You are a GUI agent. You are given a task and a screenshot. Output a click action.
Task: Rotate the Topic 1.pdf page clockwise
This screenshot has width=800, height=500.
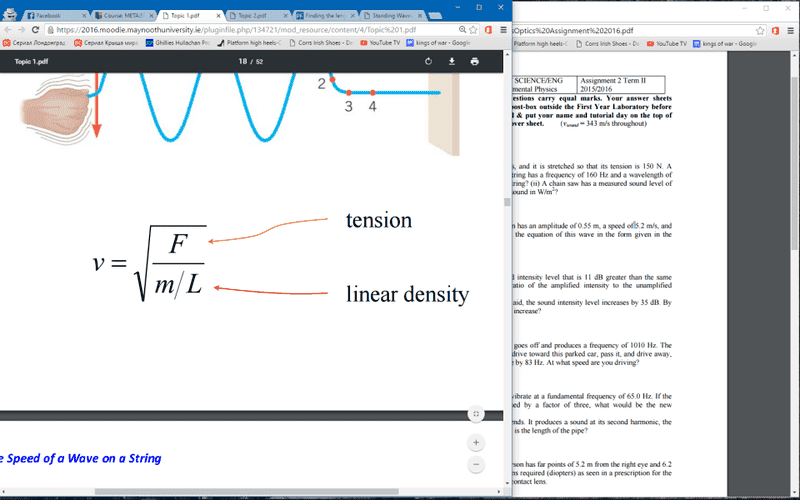coord(428,61)
